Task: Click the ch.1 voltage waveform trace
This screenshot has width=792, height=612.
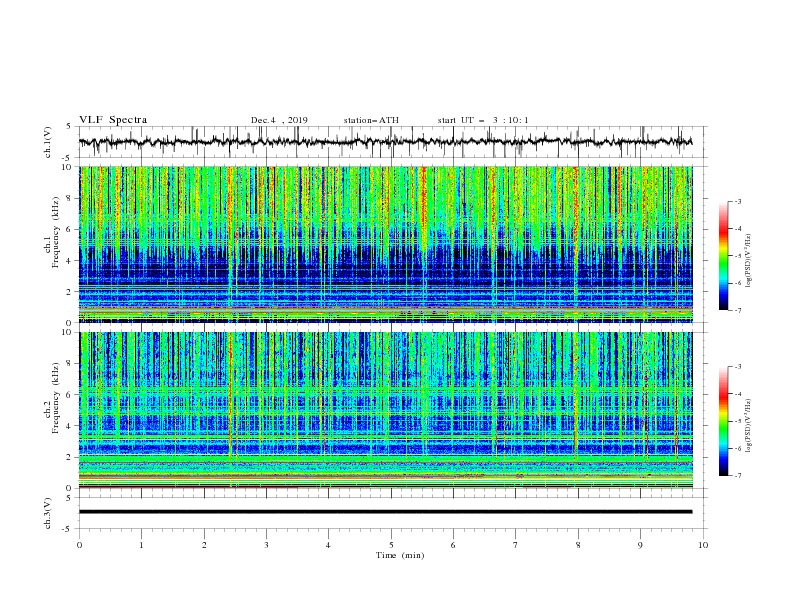Action: click(x=385, y=142)
